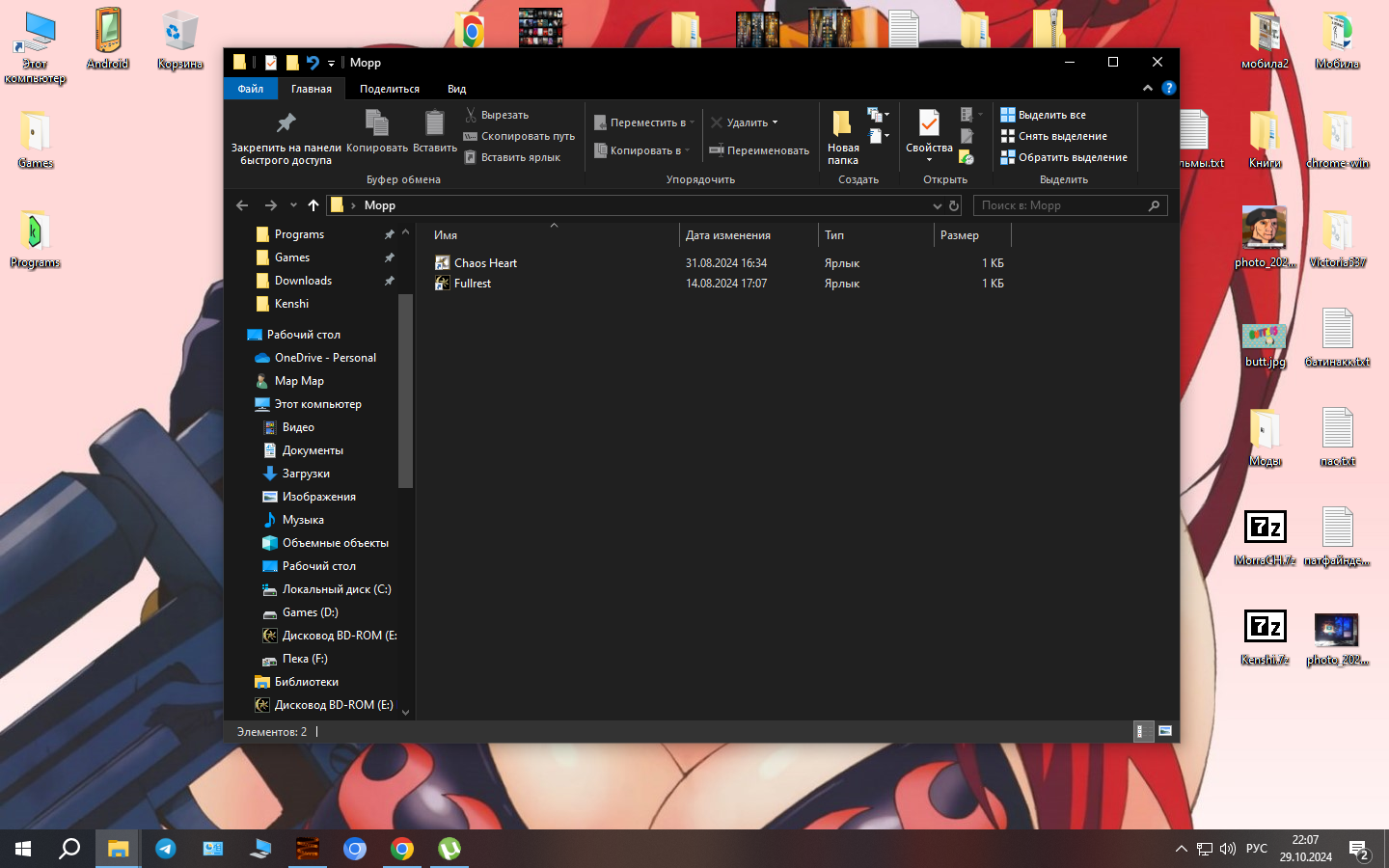
Task: Click Select All in the ribbon
Action: (x=1043, y=115)
